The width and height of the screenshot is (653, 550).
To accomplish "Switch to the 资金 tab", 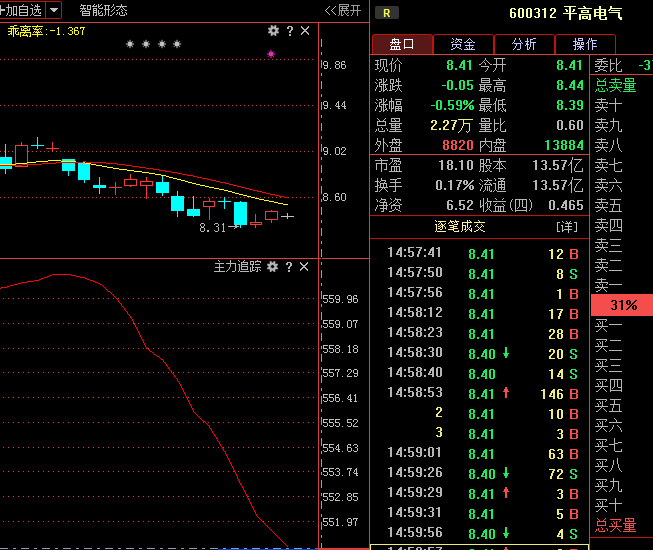I will coord(463,44).
